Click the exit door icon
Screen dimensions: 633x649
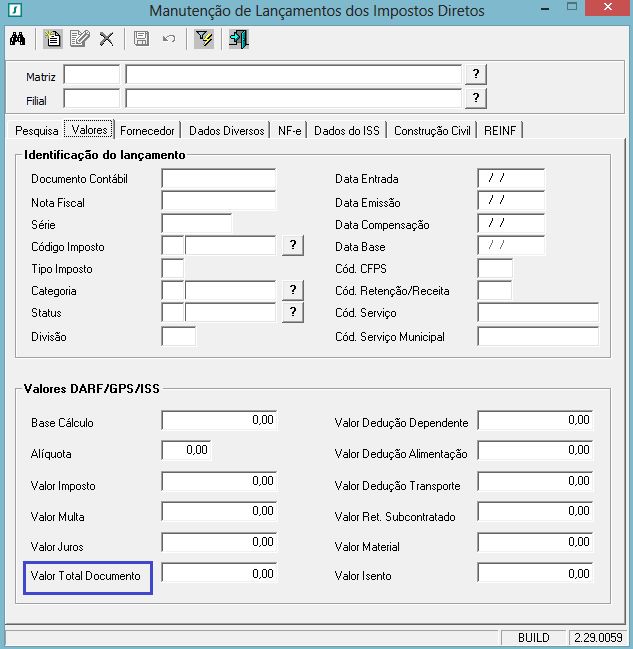tap(238, 39)
